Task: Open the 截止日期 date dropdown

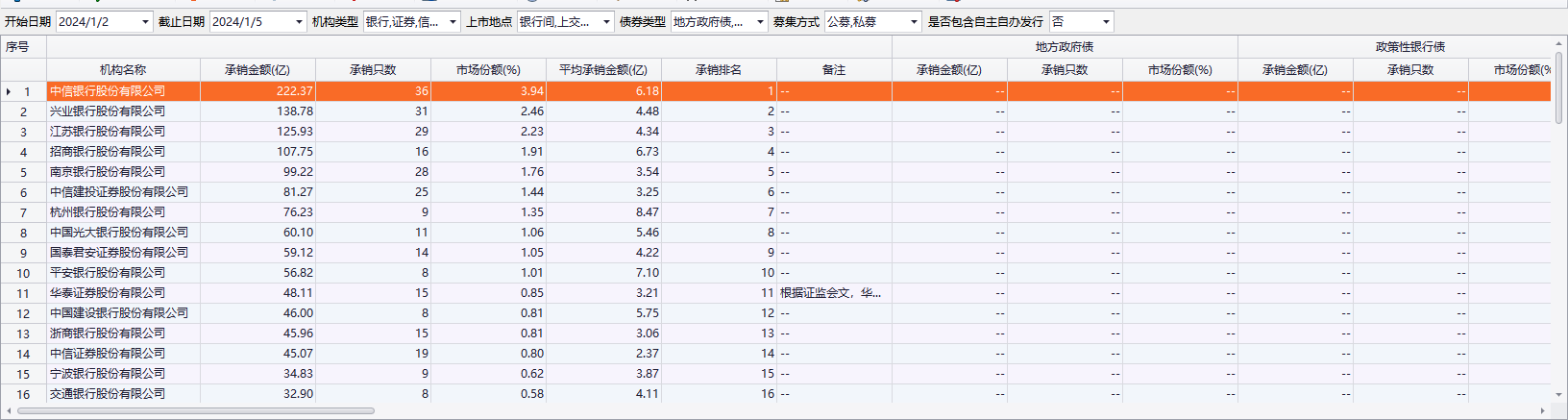Action: click(299, 22)
